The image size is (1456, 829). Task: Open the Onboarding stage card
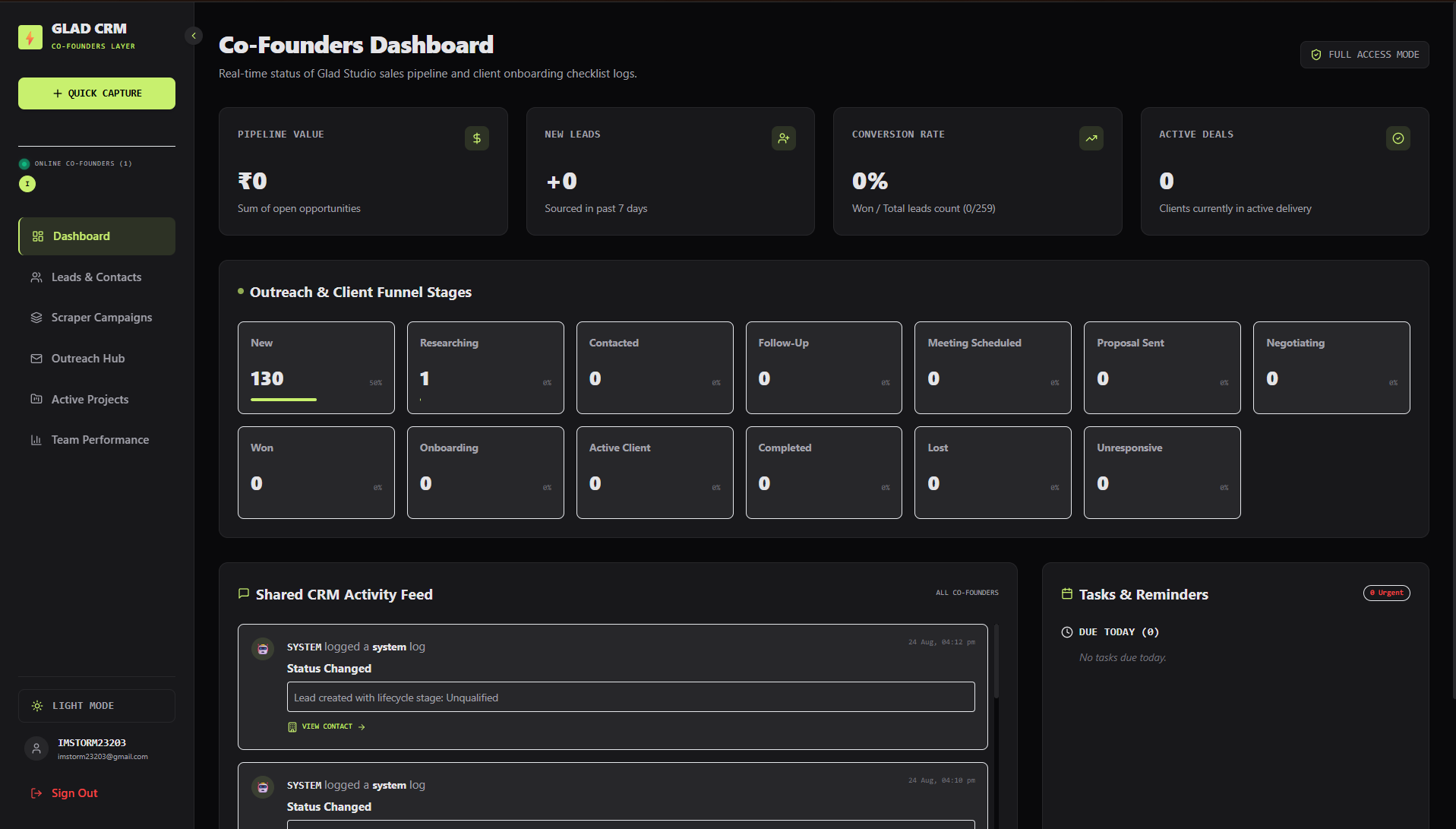click(485, 473)
